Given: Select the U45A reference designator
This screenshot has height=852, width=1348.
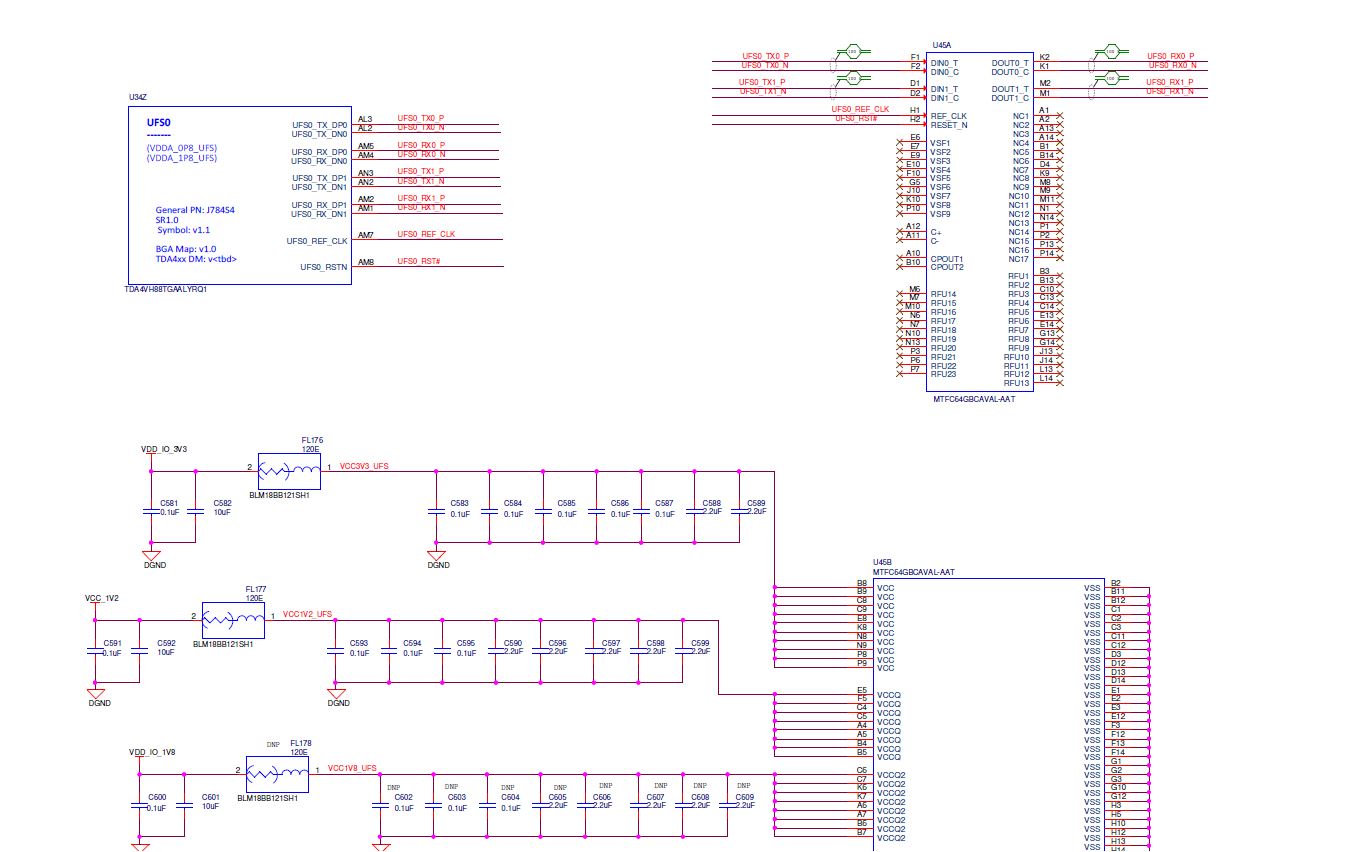Looking at the screenshot, I should [942, 45].
